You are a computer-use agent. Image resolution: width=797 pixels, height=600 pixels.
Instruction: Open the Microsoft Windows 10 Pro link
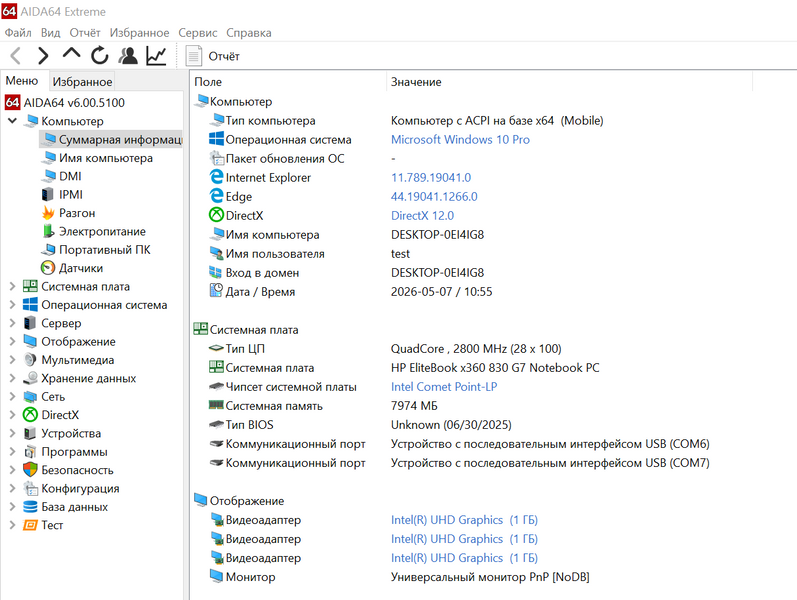pos(460,139)
